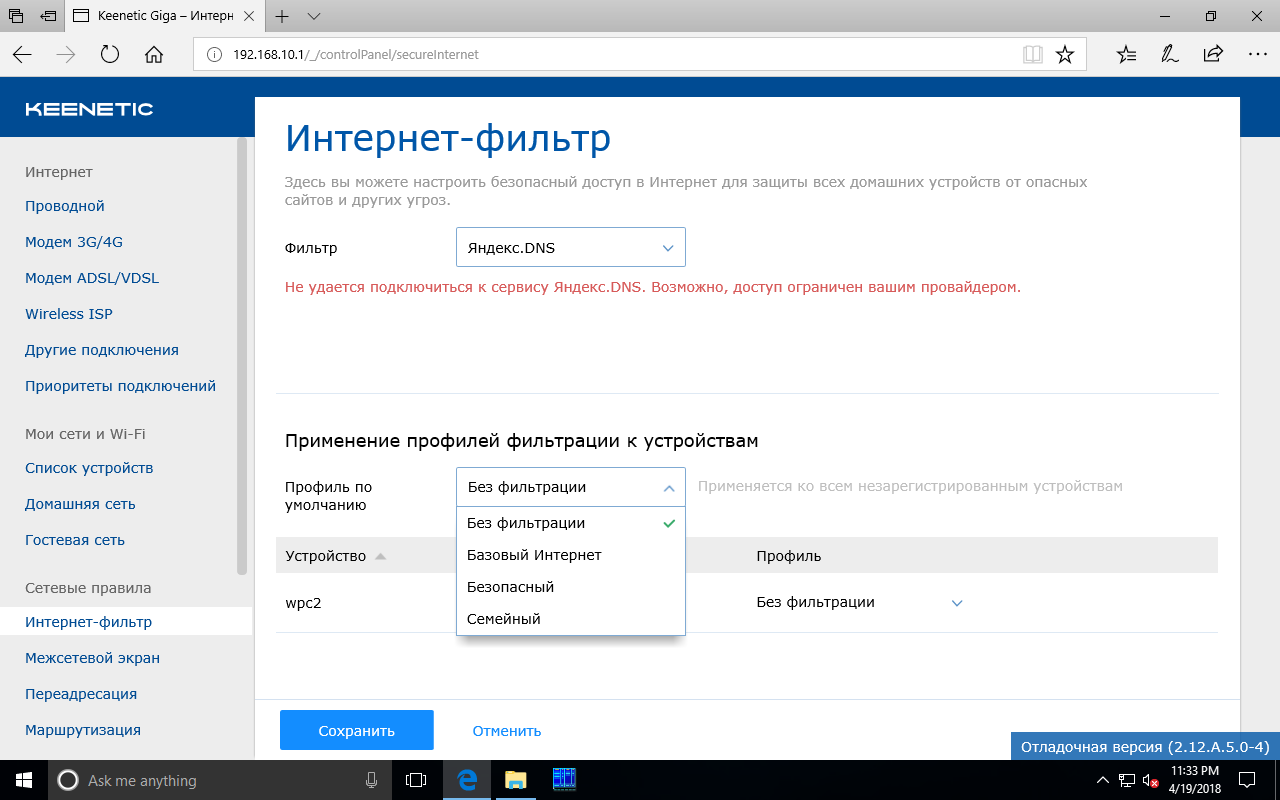1280x800 pixels.
Task: Open File Explorer from the taskbar
Action: (515, 780)
